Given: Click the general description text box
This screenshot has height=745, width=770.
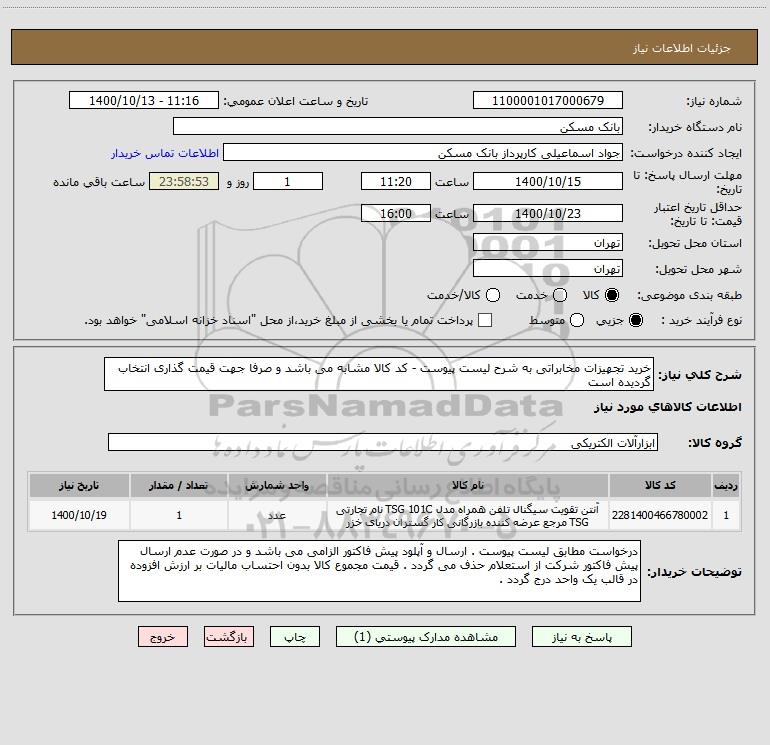Looking at the screenshot, I should coord(379,374).
